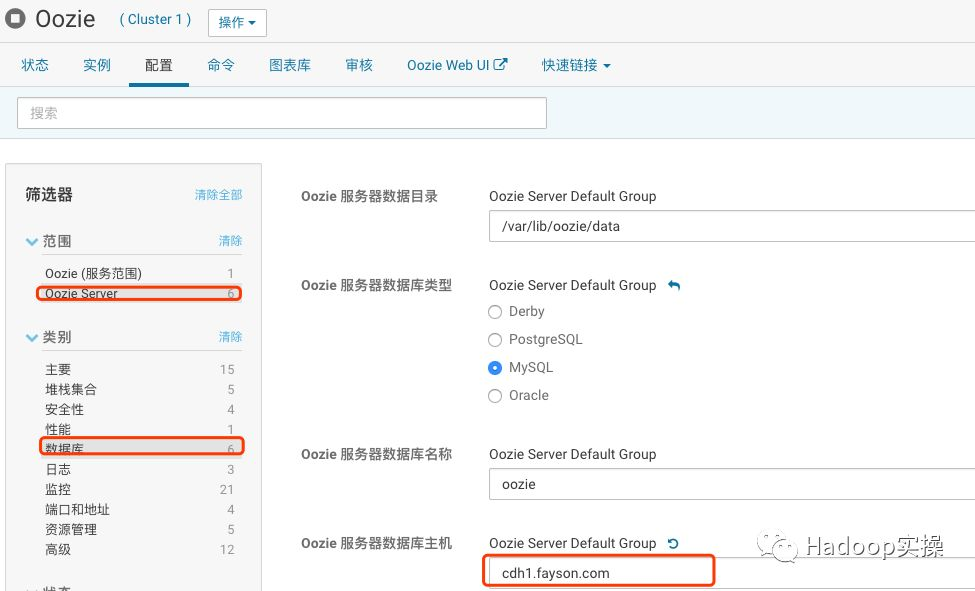This screenshot has height=591, width=975.
Task: Click the database name field containing oozie
Action: [x=732, y=484]
